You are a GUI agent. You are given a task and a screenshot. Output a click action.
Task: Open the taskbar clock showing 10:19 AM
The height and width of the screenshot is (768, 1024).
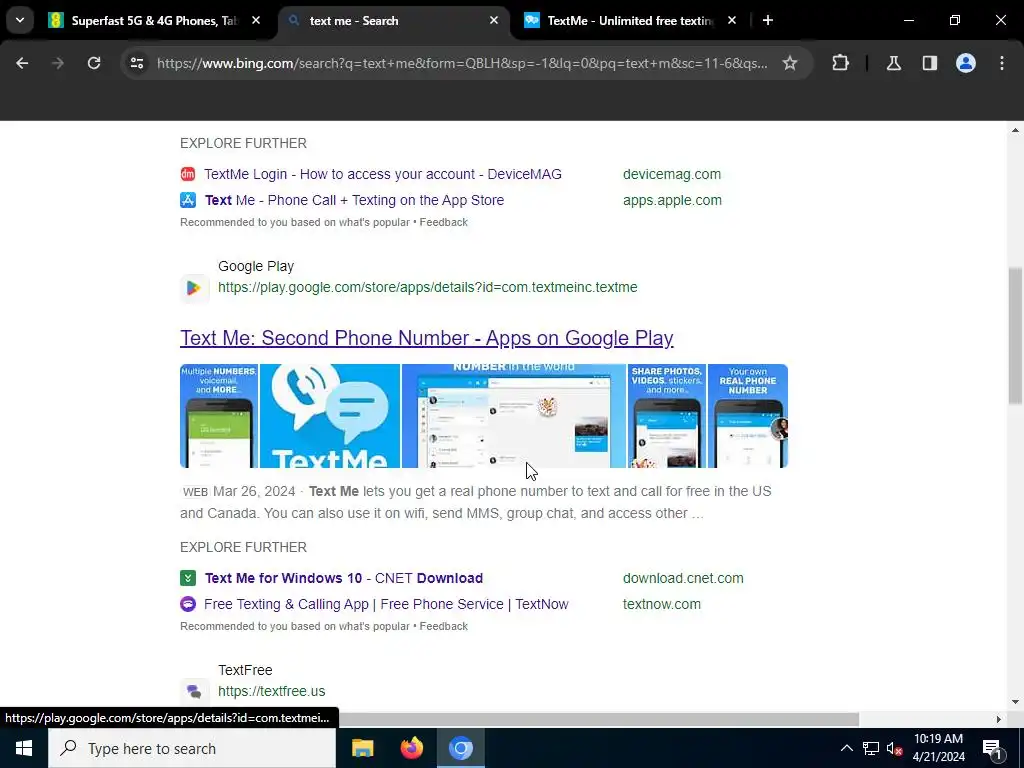(938, 748)
